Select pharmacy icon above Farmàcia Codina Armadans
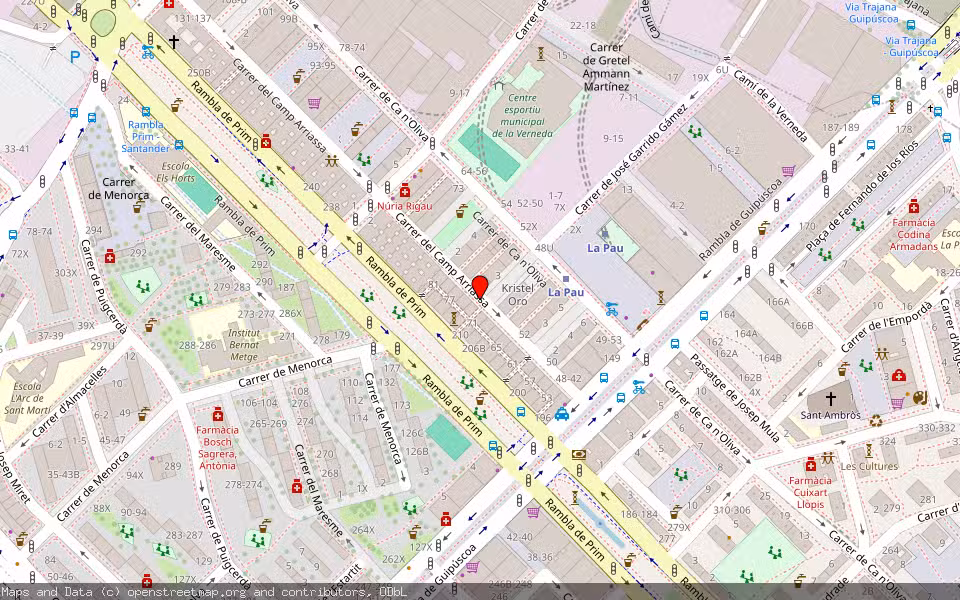 tap(913, 206)
